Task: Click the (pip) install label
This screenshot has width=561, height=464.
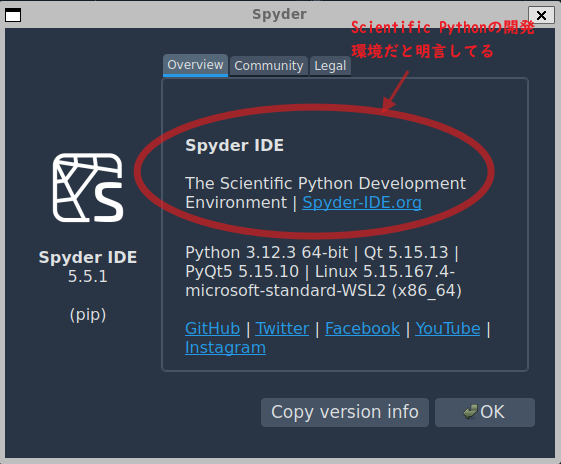Action: coord(88,314)
